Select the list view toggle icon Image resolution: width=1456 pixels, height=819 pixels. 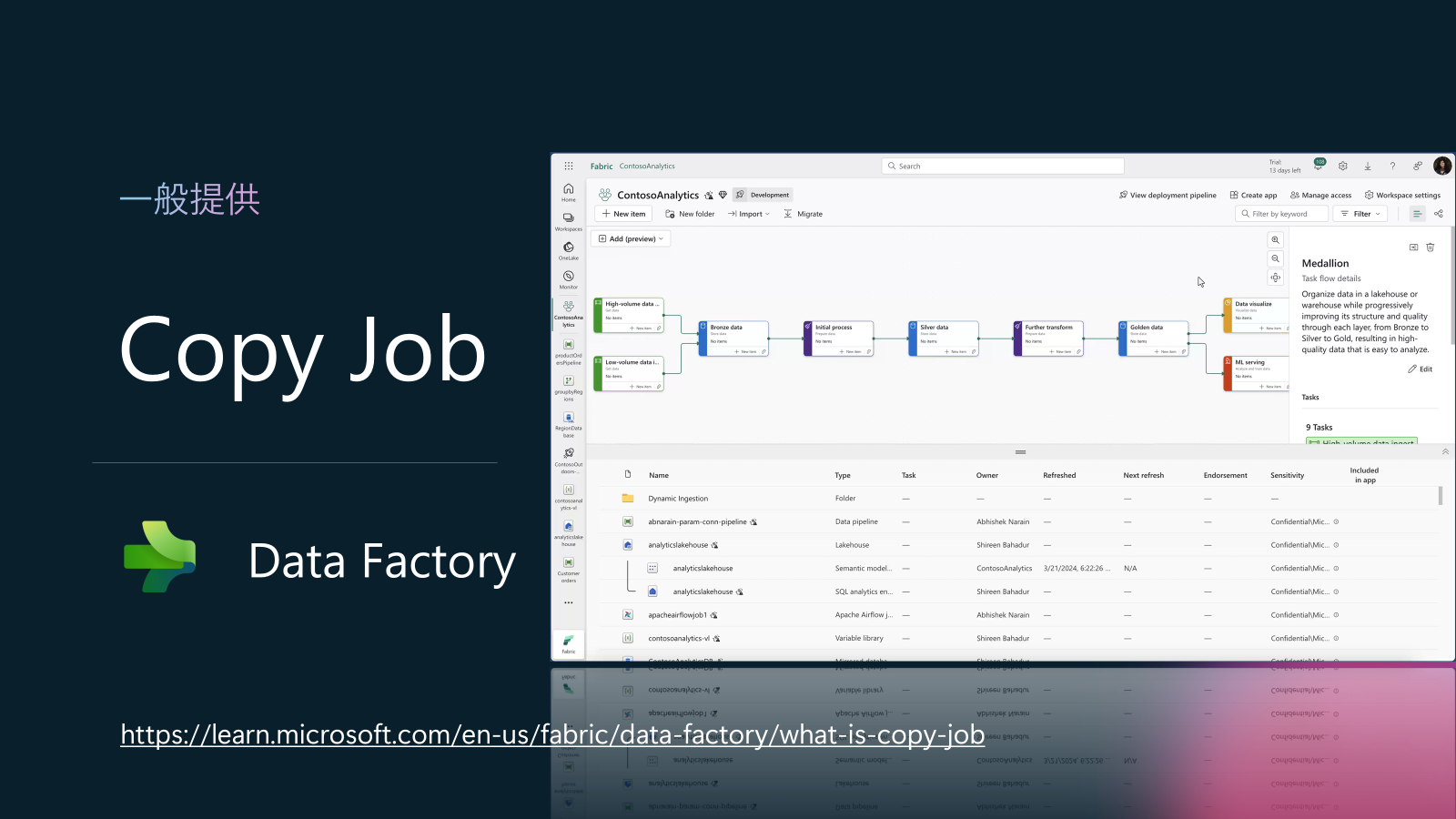pyautogui.click(x=1417, y=214)
